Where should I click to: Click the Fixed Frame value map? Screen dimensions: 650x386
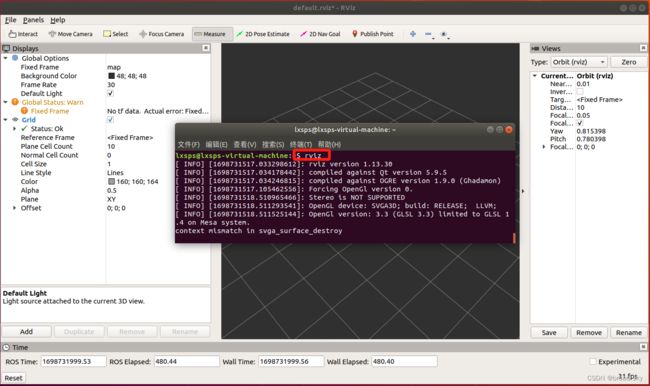click(114, 67)
